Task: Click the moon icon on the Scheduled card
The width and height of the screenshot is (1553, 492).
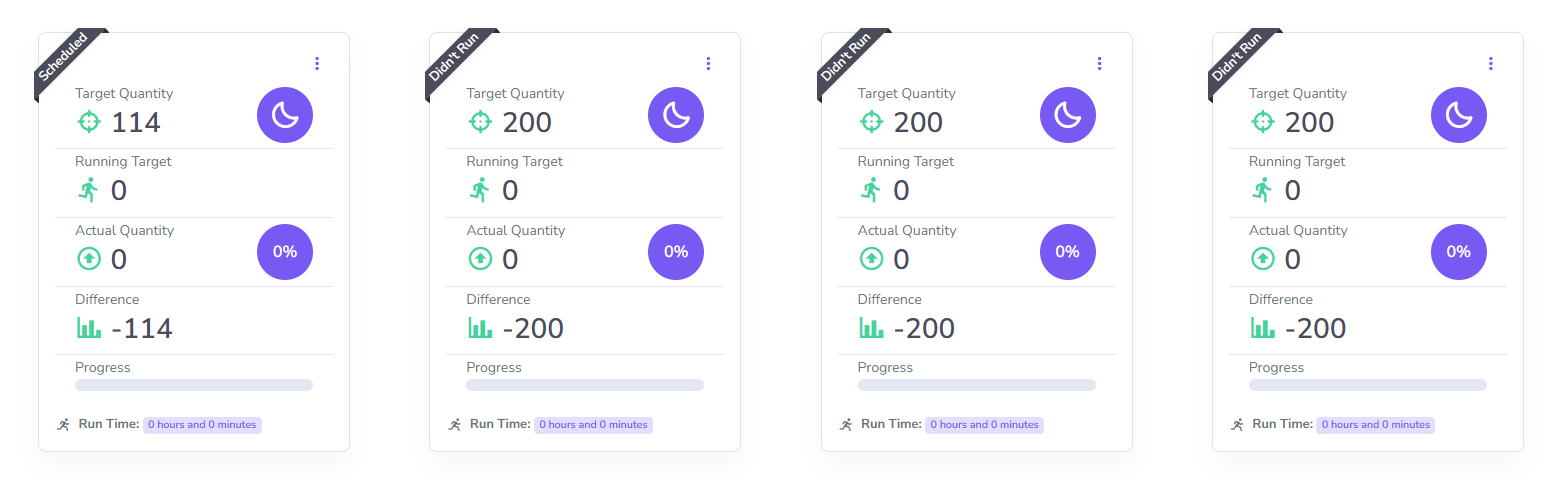Action: (285, 115)
